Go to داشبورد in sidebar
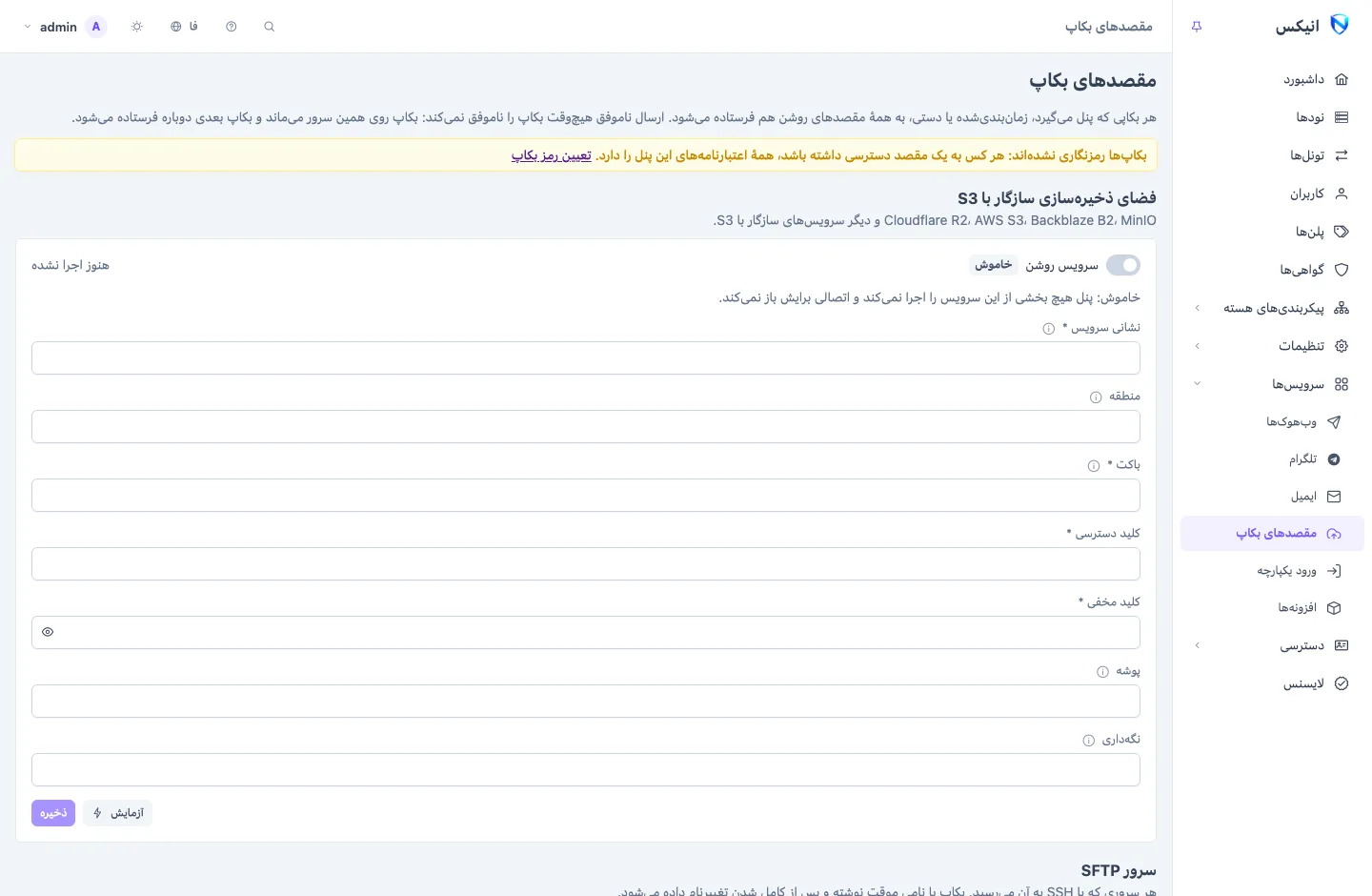Viewport: 1372px width, 896px height. pos(1272,79)
